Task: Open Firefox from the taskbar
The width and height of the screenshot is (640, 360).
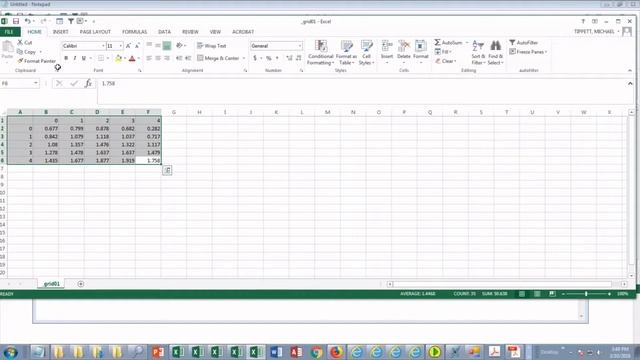Action: [x=336, y=352]
